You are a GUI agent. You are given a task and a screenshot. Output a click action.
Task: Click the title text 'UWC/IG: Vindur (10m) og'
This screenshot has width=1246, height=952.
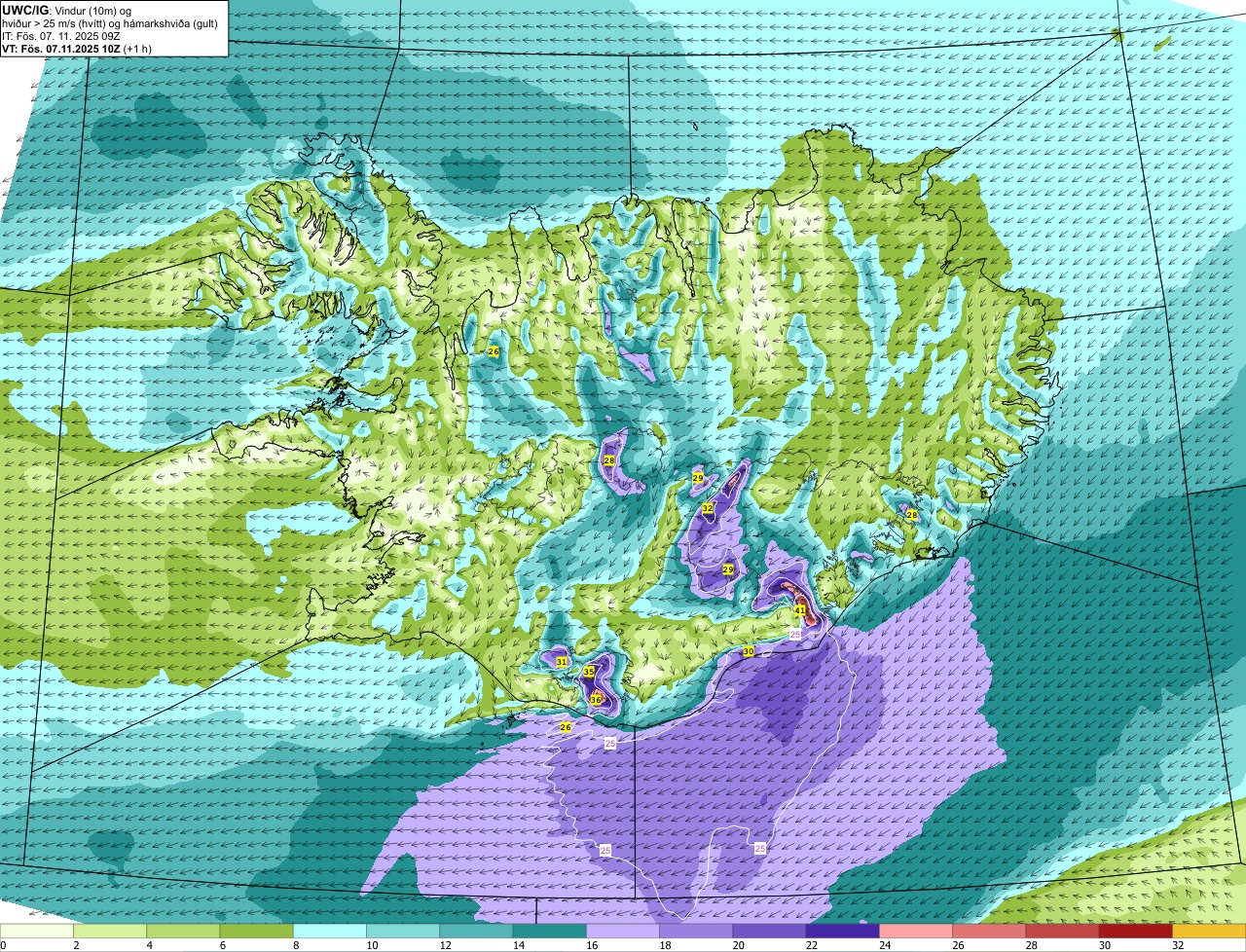coord(65,10)
